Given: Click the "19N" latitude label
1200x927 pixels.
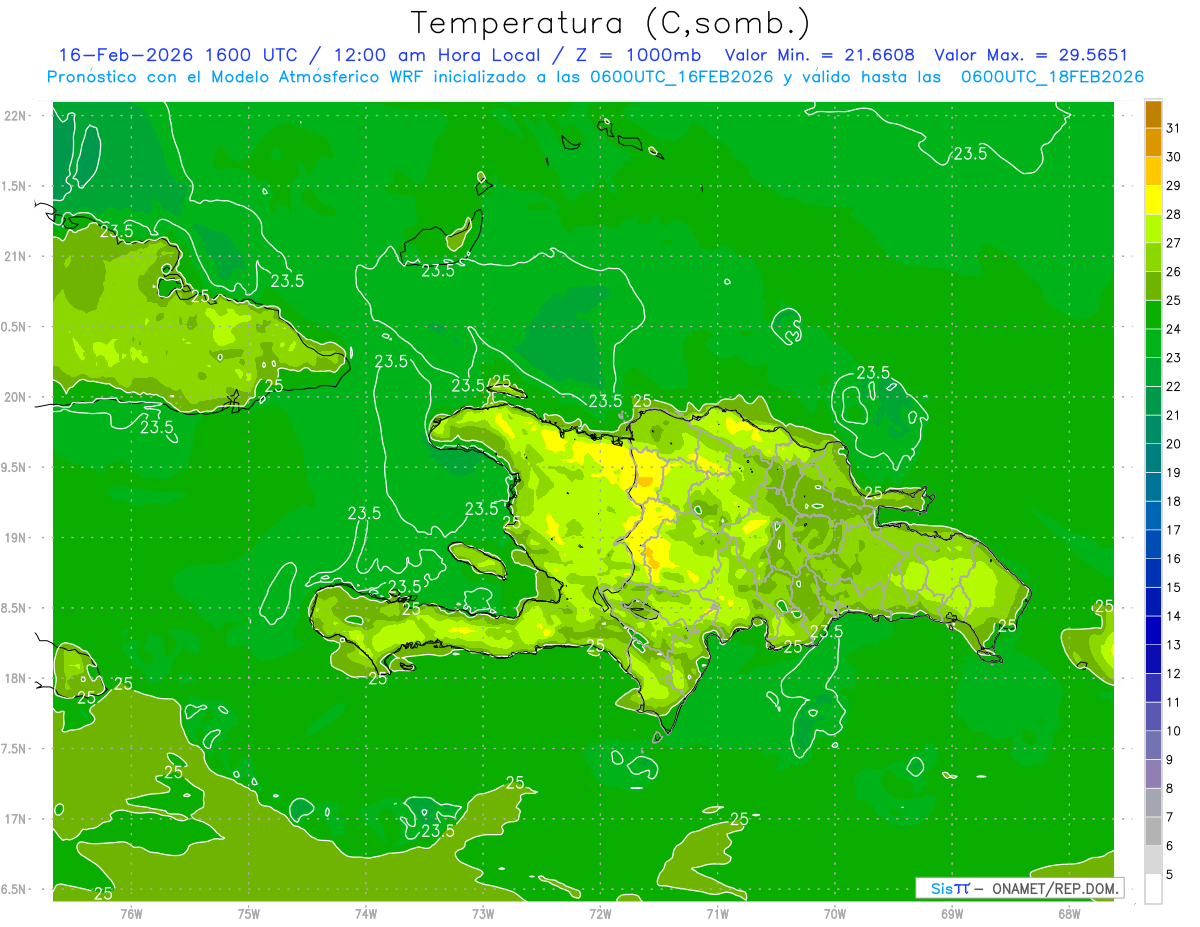Looking at the screenshot, I should (17, 538).
